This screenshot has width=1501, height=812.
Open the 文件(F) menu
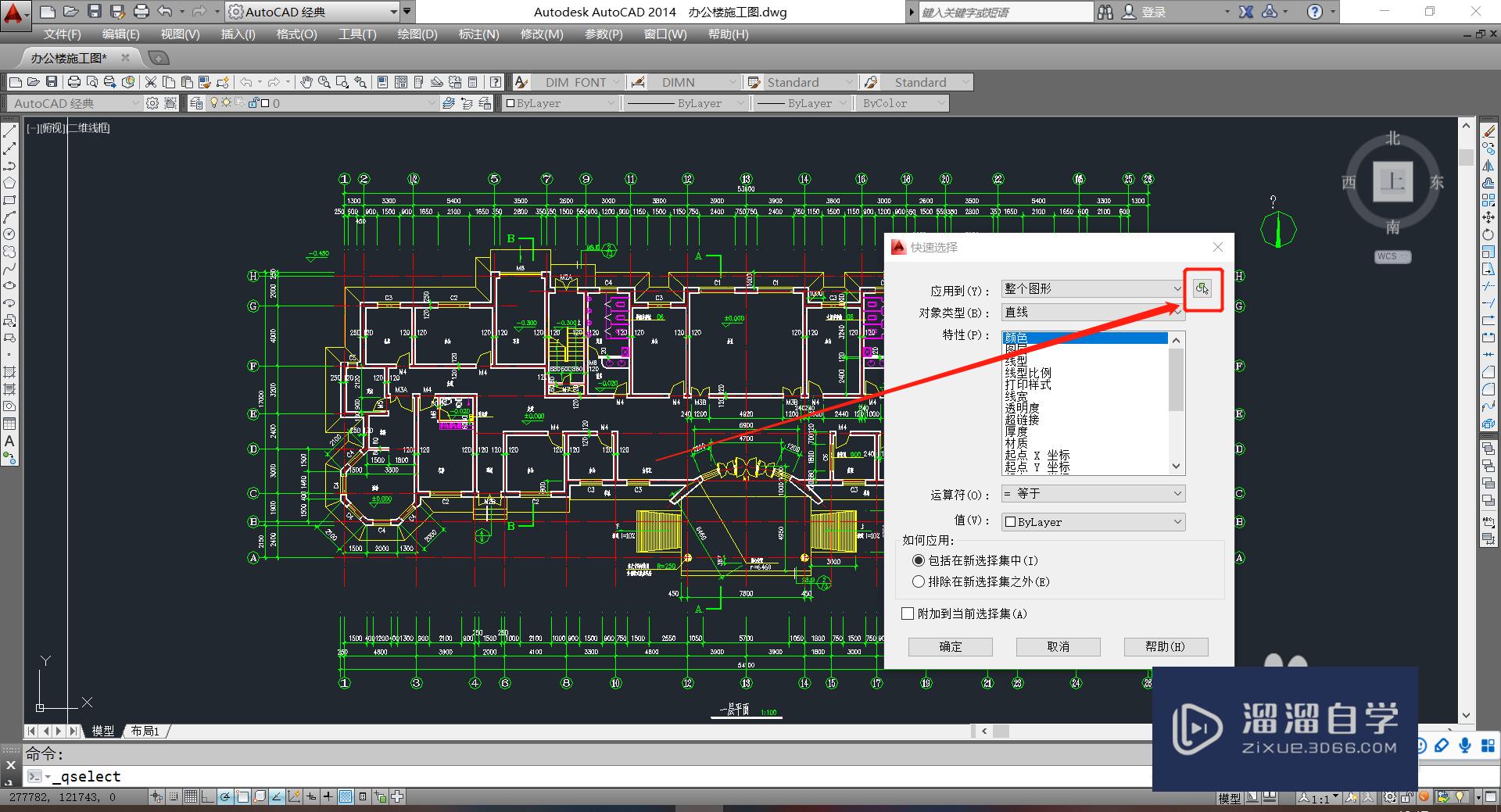pos(63,34)
